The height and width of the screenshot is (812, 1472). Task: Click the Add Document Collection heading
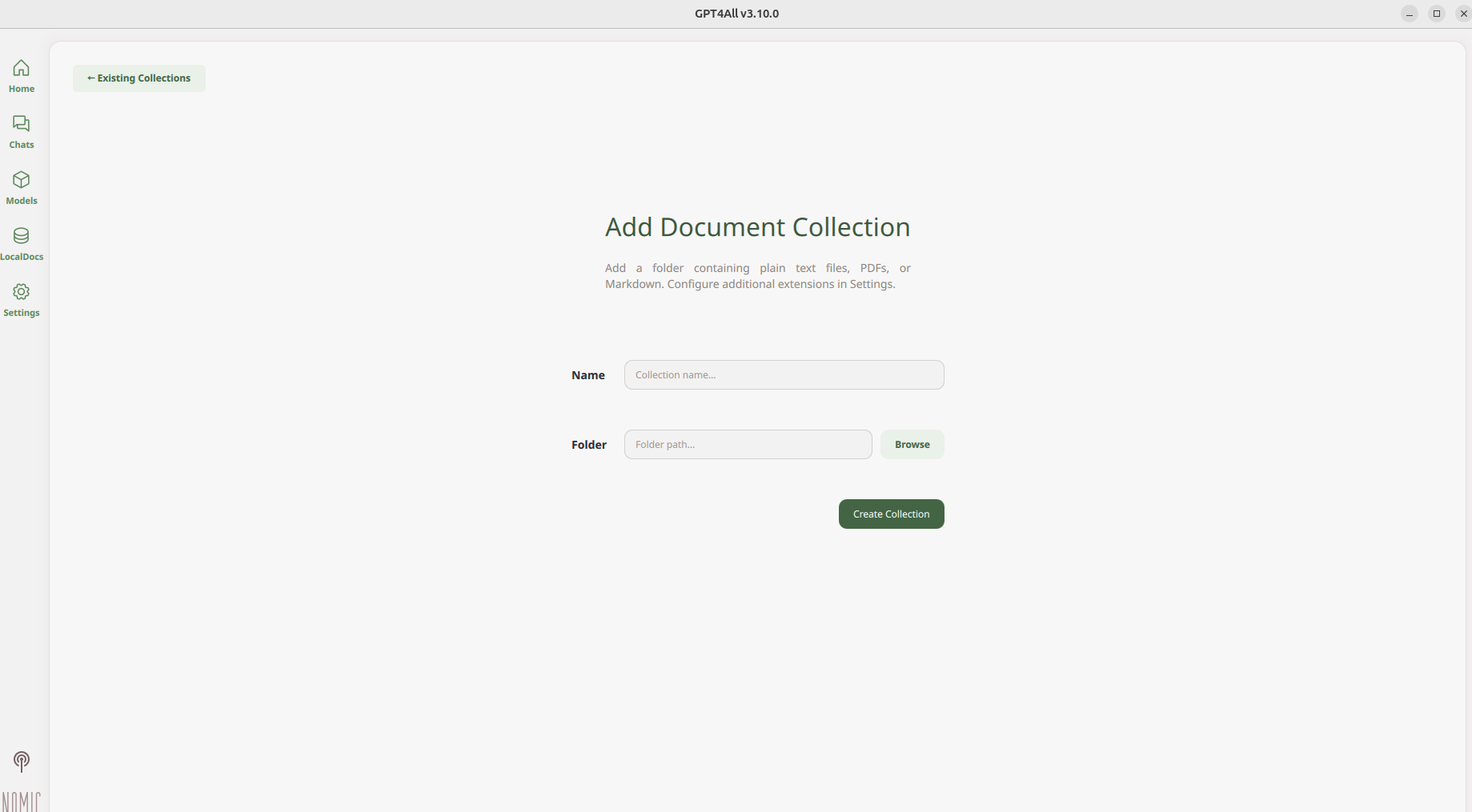pos(757,227)
